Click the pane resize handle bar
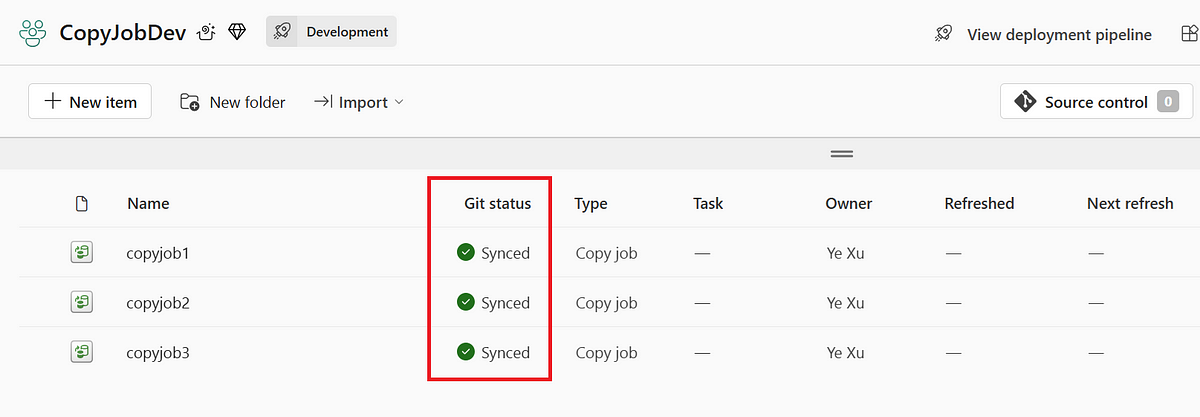Viewport: 1200px width, 417px height. point(842,154)
